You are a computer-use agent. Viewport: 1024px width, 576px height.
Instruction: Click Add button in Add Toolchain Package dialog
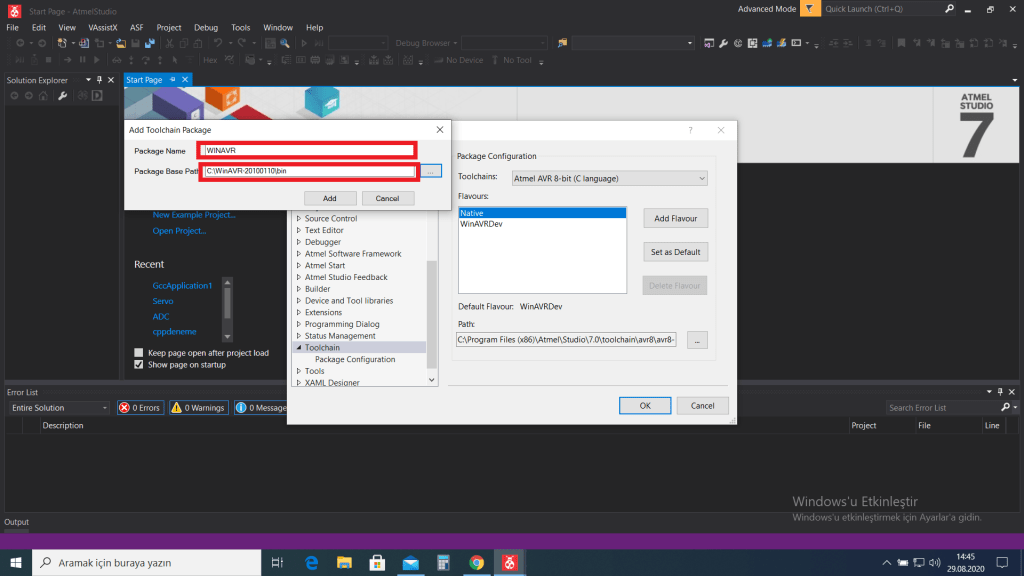(x=329, y=198)
